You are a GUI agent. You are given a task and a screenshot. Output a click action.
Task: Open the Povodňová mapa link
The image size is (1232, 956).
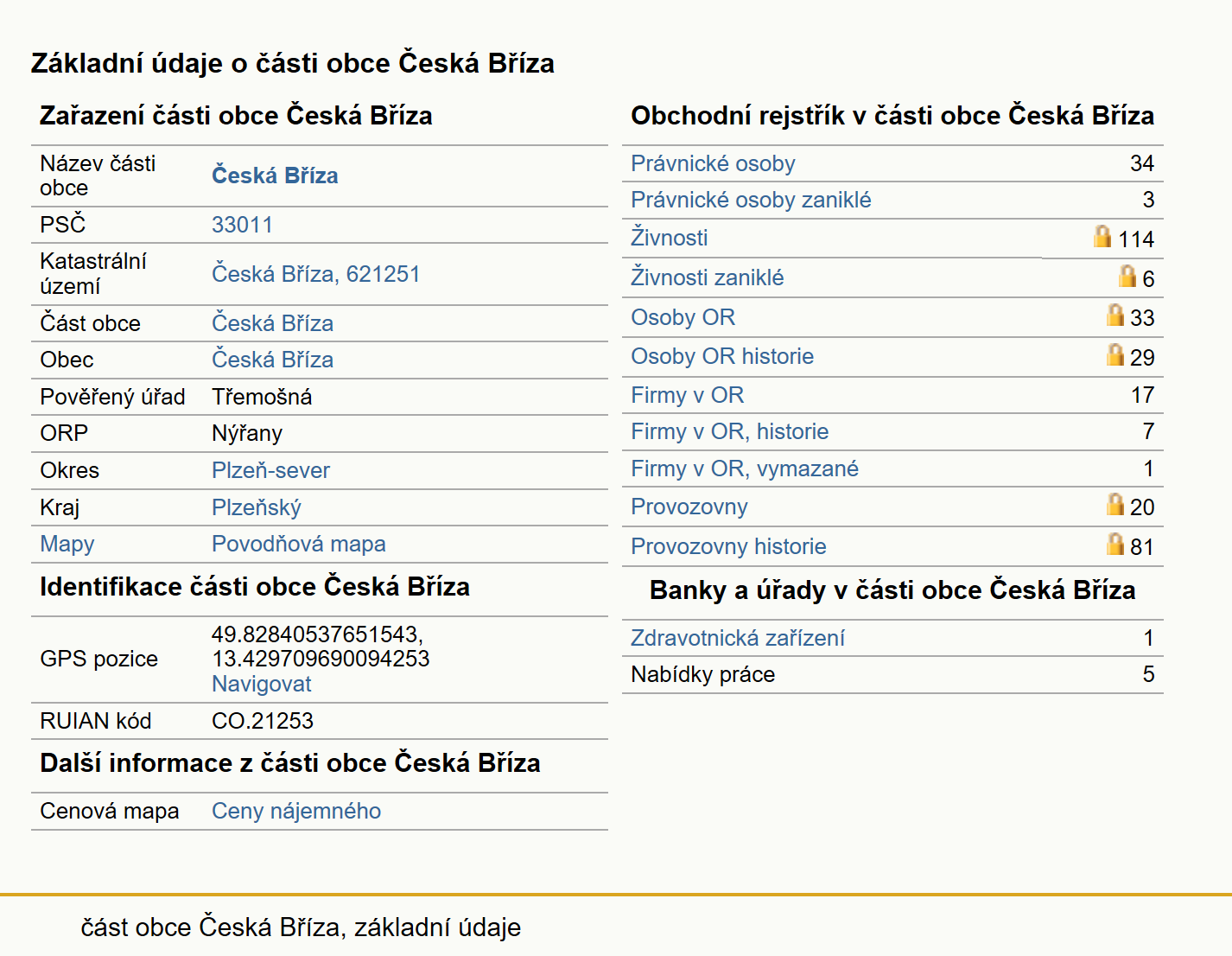pyautogui.click(x=299, y=544)
